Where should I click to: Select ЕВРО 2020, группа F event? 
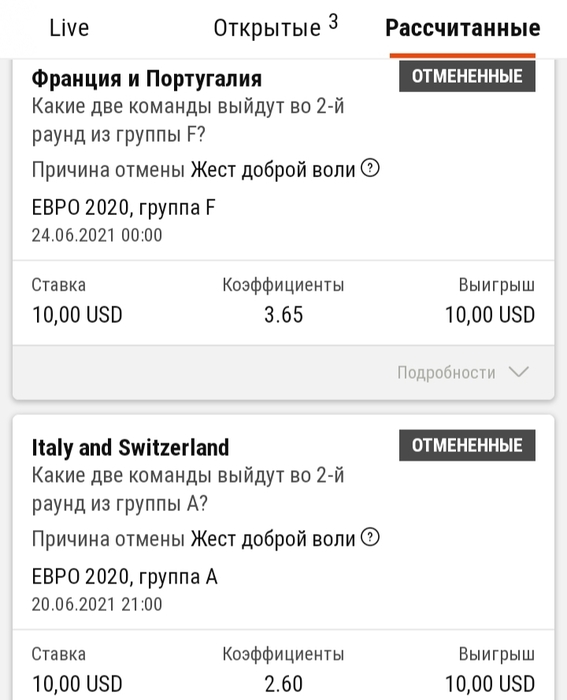[x=123, y=208]
